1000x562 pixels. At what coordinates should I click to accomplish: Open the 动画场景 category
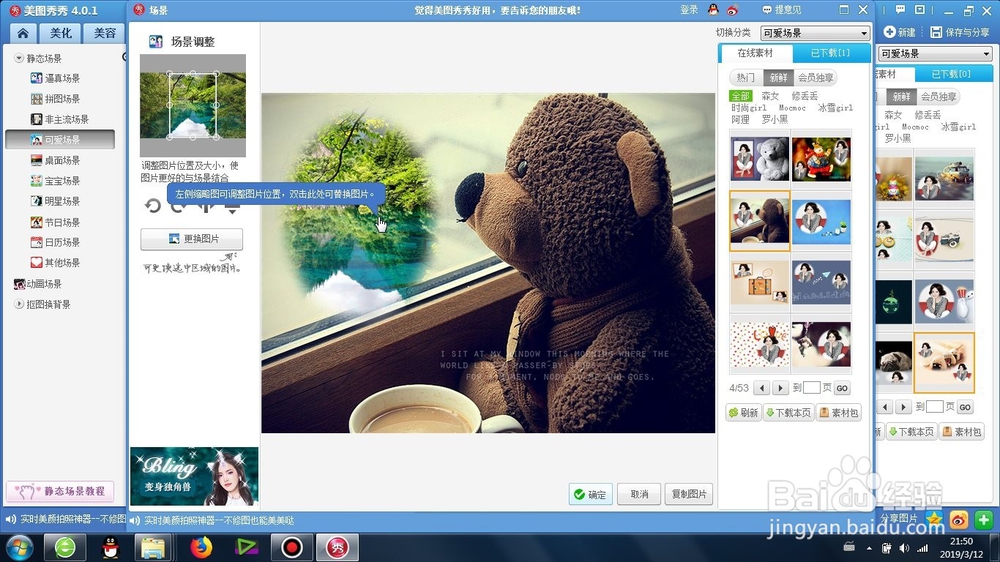pos(38,284)
